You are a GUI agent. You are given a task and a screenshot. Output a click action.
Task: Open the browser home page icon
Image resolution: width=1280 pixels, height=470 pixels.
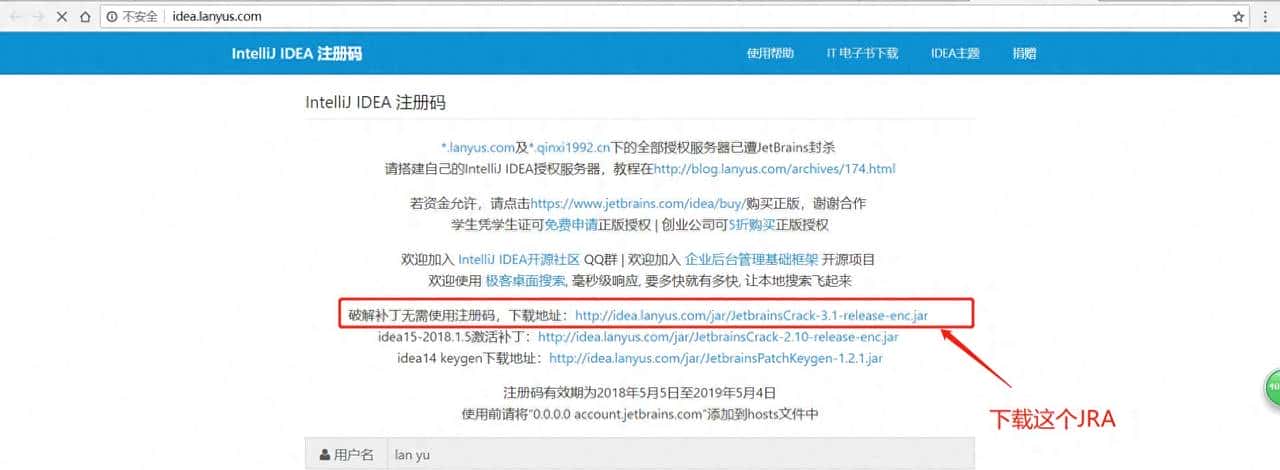tap(85, 17)
